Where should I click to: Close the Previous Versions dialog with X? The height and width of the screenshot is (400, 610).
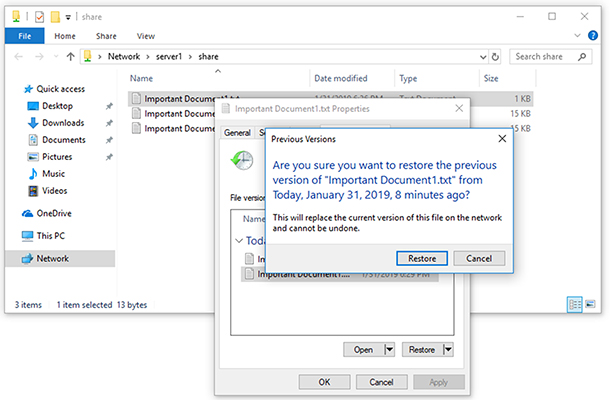click(x=502, y=139)
